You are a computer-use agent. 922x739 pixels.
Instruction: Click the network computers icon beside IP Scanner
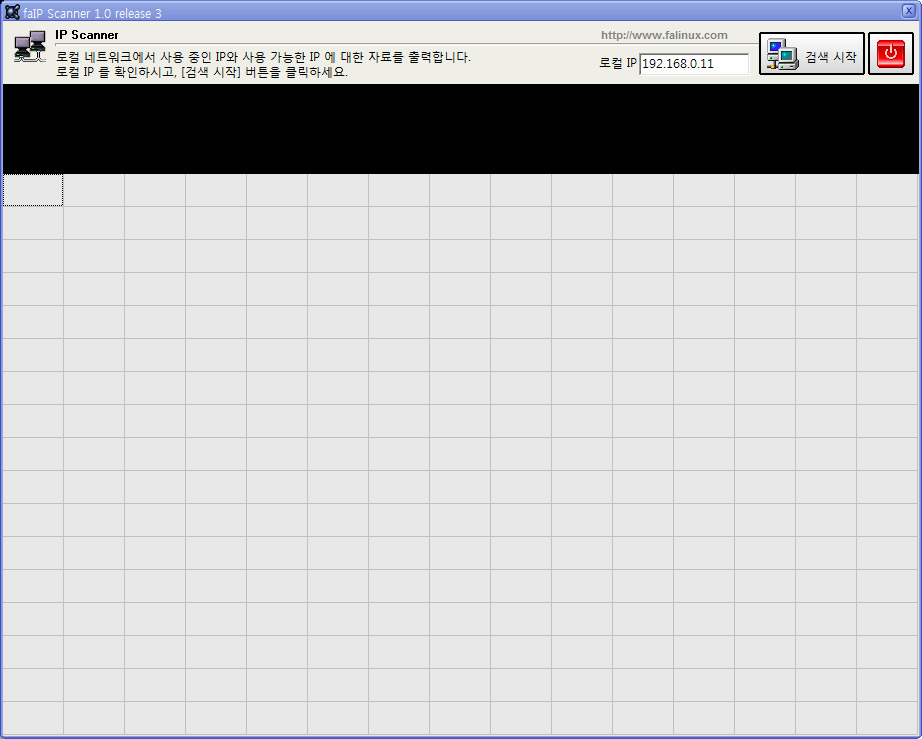[30, 46]
